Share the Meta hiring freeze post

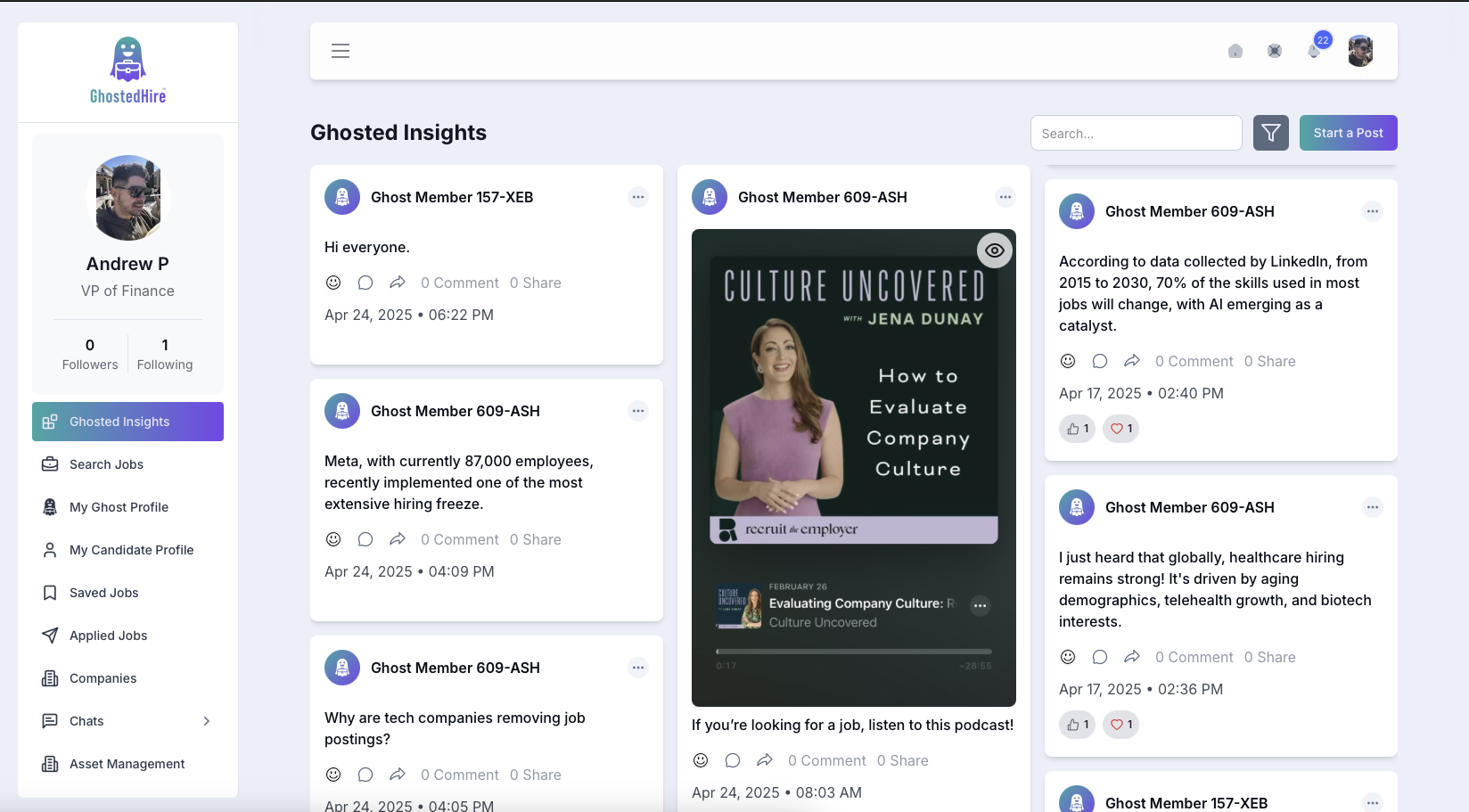click(398, 539)
